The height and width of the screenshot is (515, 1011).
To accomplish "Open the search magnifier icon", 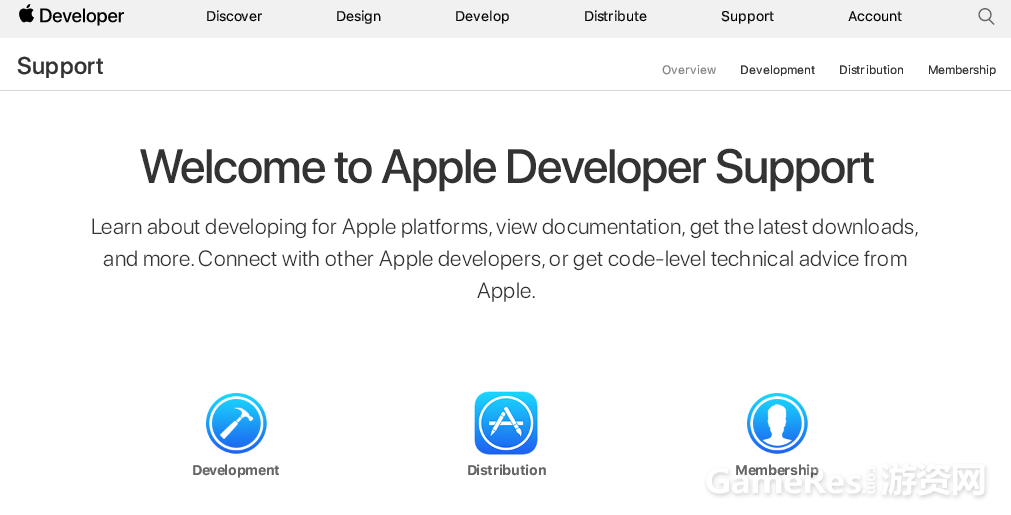I will [986, 16].
